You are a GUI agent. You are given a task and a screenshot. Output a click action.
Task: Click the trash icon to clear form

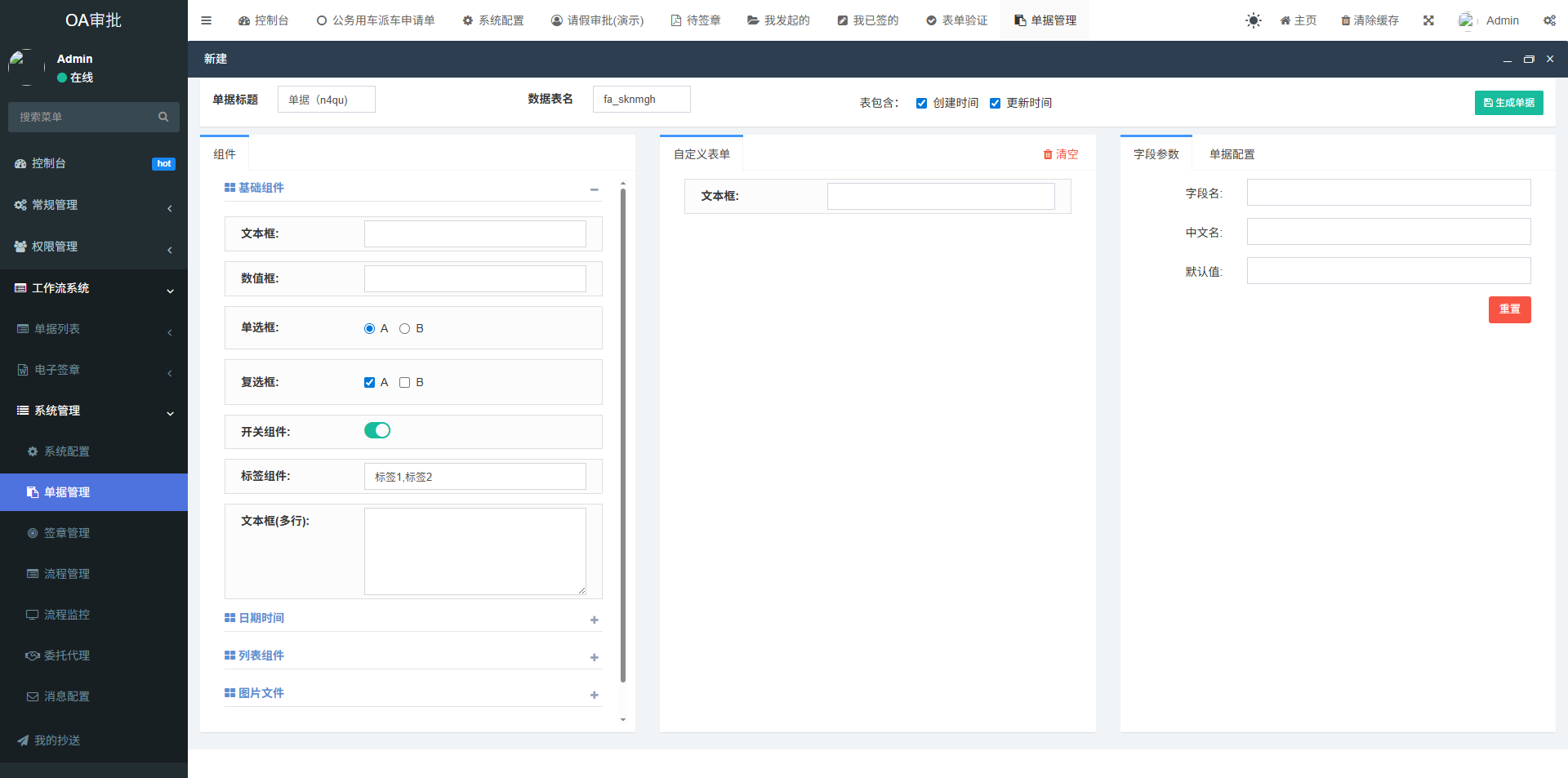pos(1048,154)
